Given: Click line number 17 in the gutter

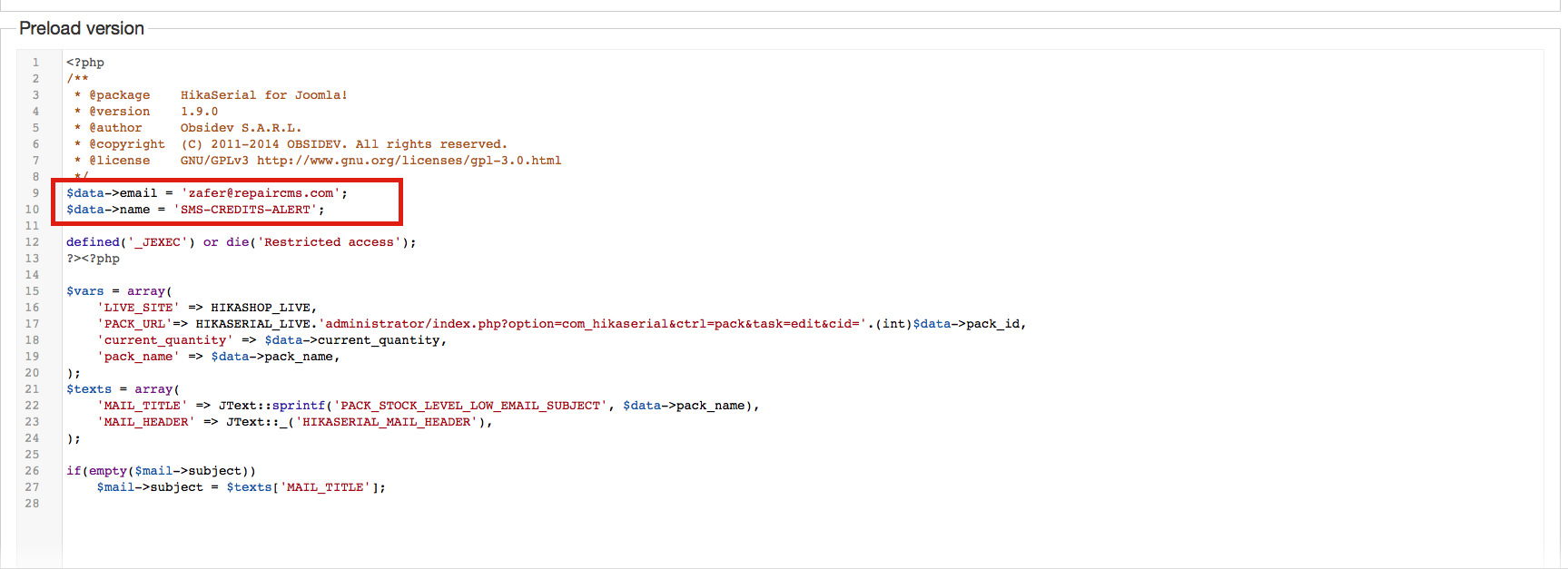Looking at the screenshot, I should pyautogui.click(x=32, y=324).
